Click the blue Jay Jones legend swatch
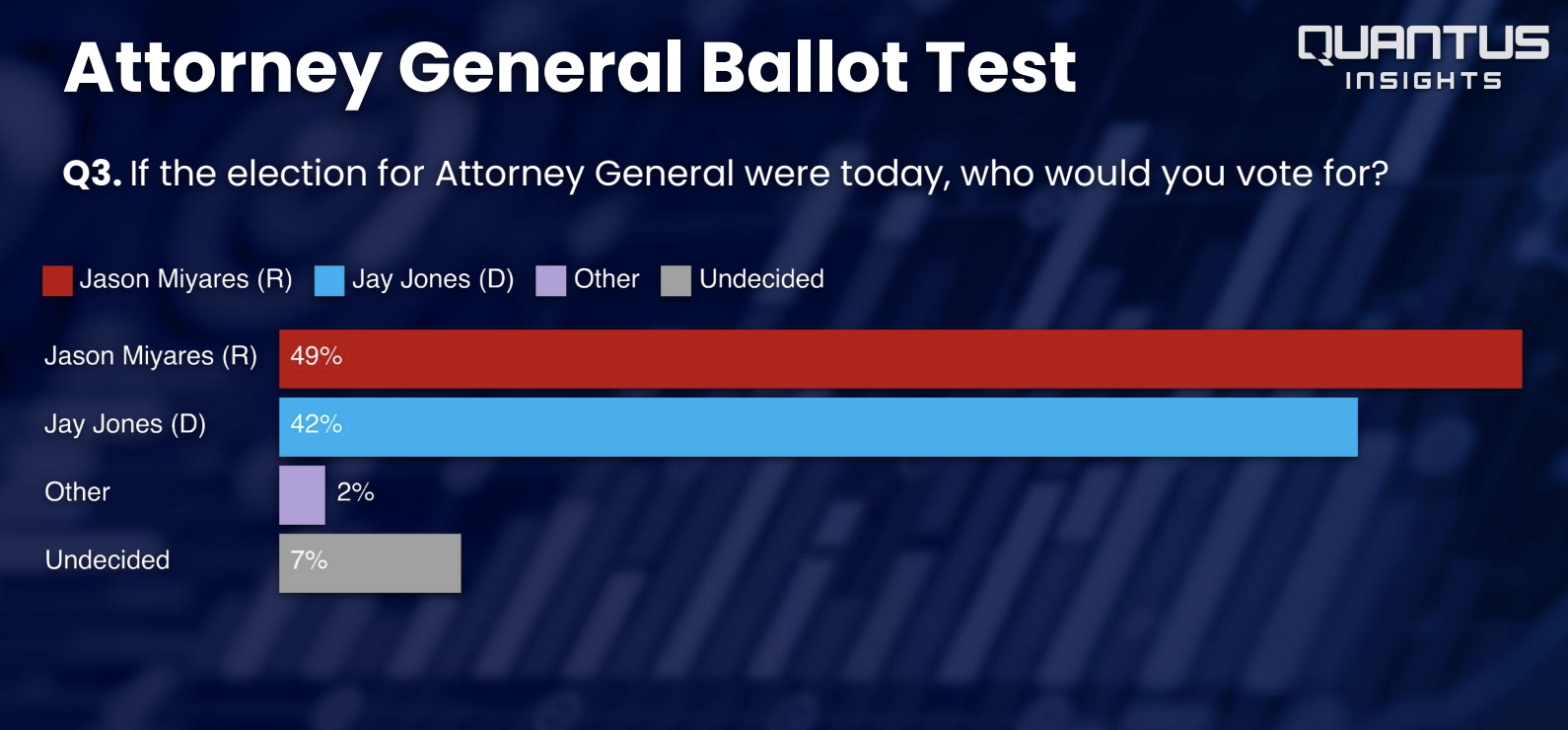The height and width of the screenshot is (730, 1568). [x=329, y=281]
